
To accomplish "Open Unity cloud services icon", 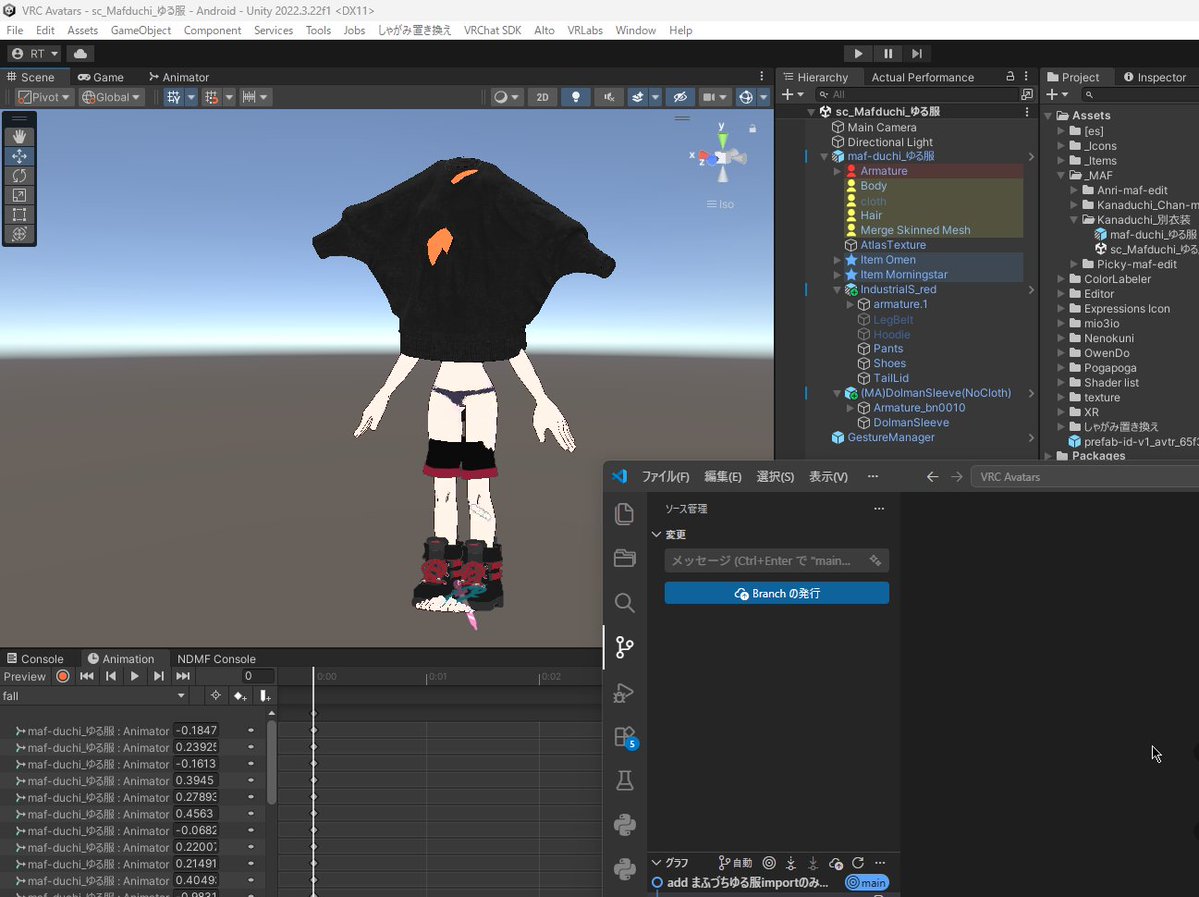I will (80, 54).
